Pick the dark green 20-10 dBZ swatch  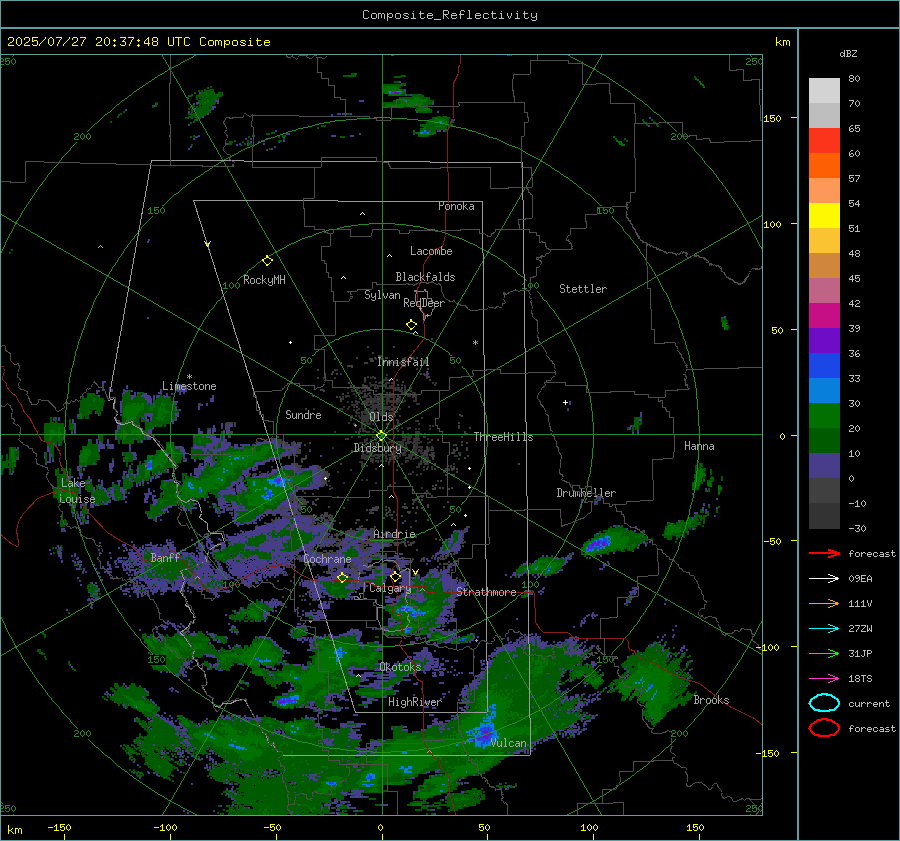pyautogui.click(x=824, y=441)
